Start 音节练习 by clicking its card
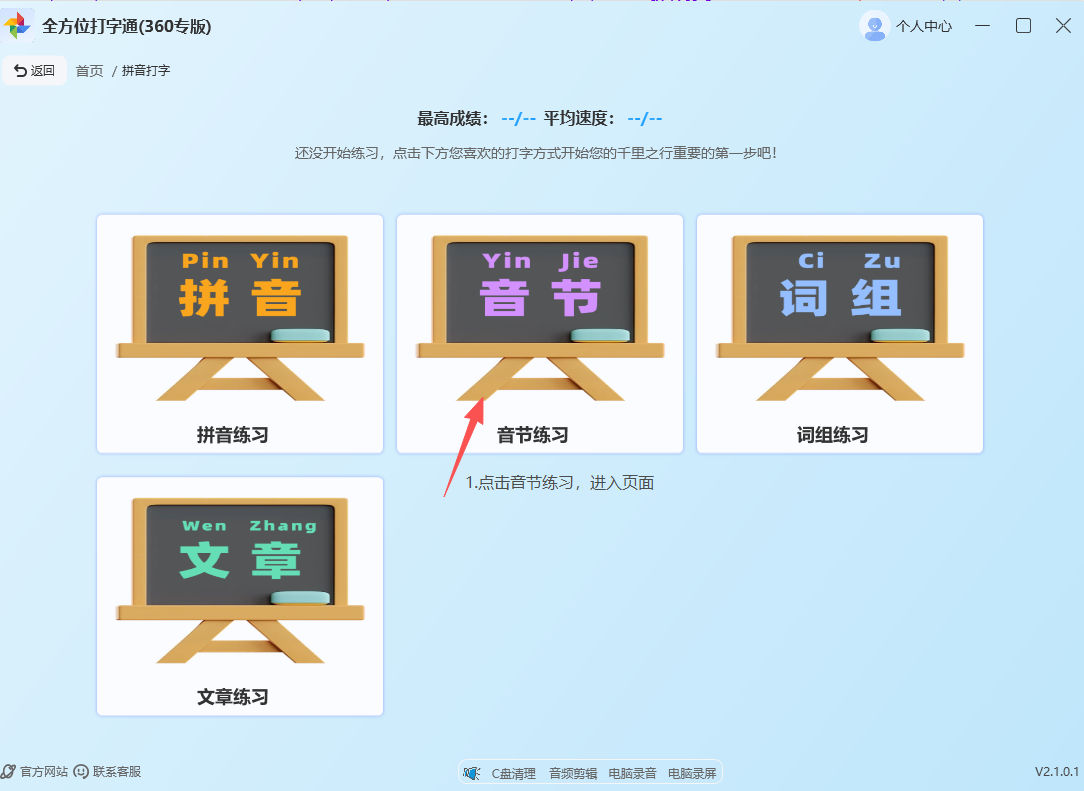Screen dimensions: 1084x791 tap(539, 333)
